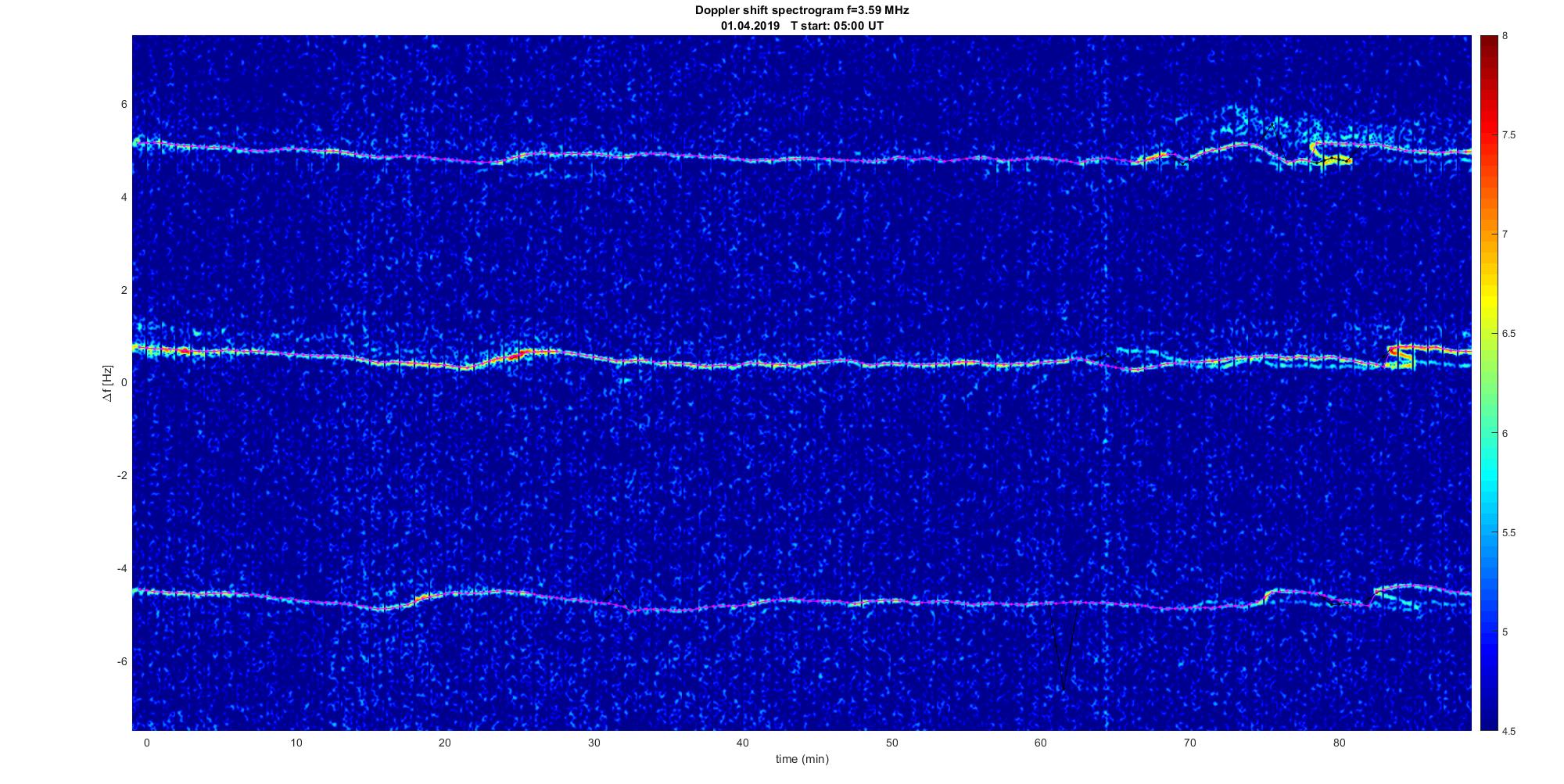Click the x-axis tick label '50'
The width and height of the screenshot is (1564, 784).
[891, 743]
